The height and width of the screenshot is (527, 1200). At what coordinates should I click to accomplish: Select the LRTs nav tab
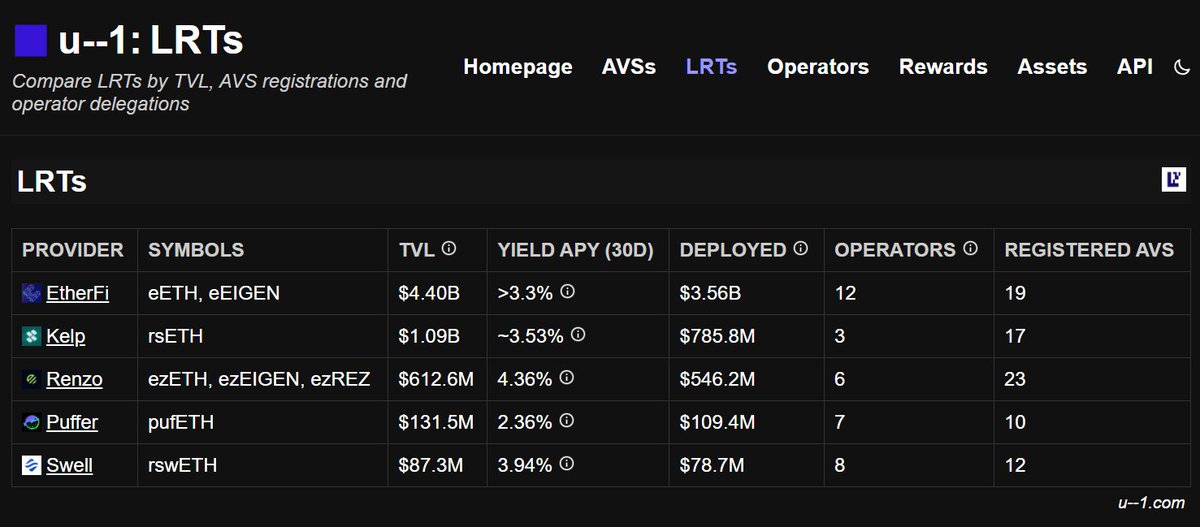pos(711,67)
